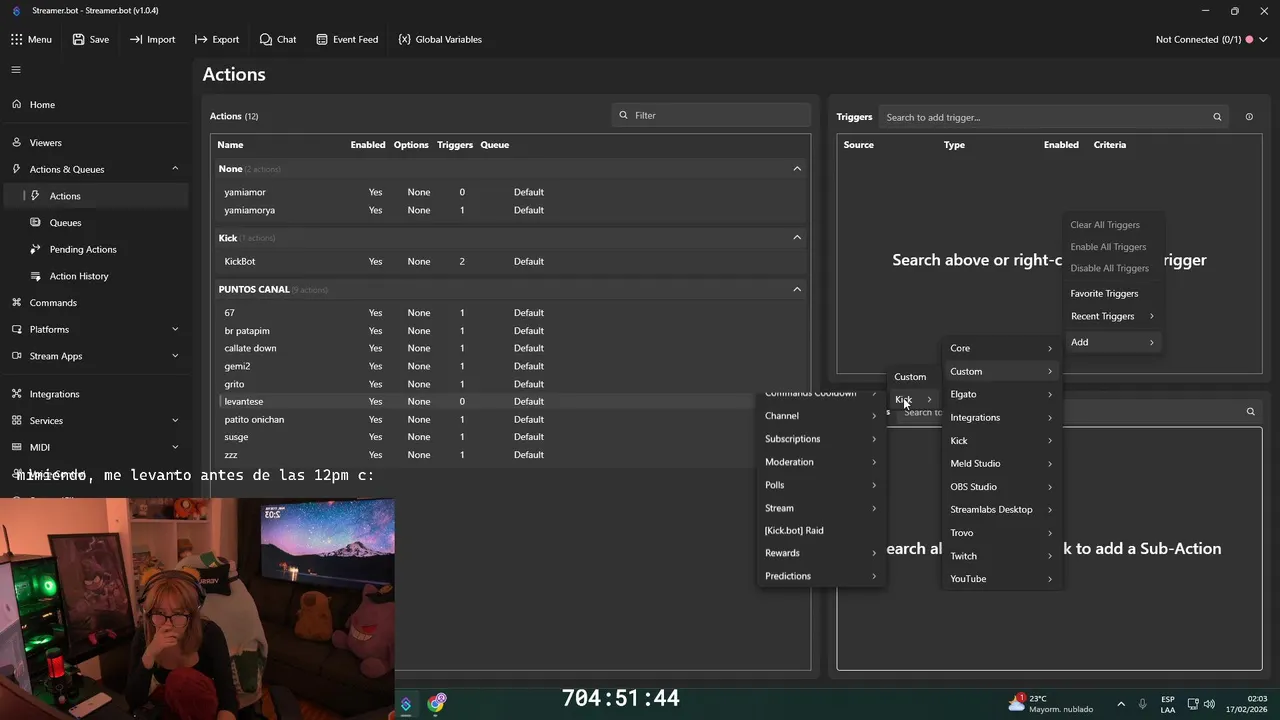This screenshot has height=720, width=1280.
Task: Select Meld Studio in the Add submenu
Action: click(x=1001, y=464)
